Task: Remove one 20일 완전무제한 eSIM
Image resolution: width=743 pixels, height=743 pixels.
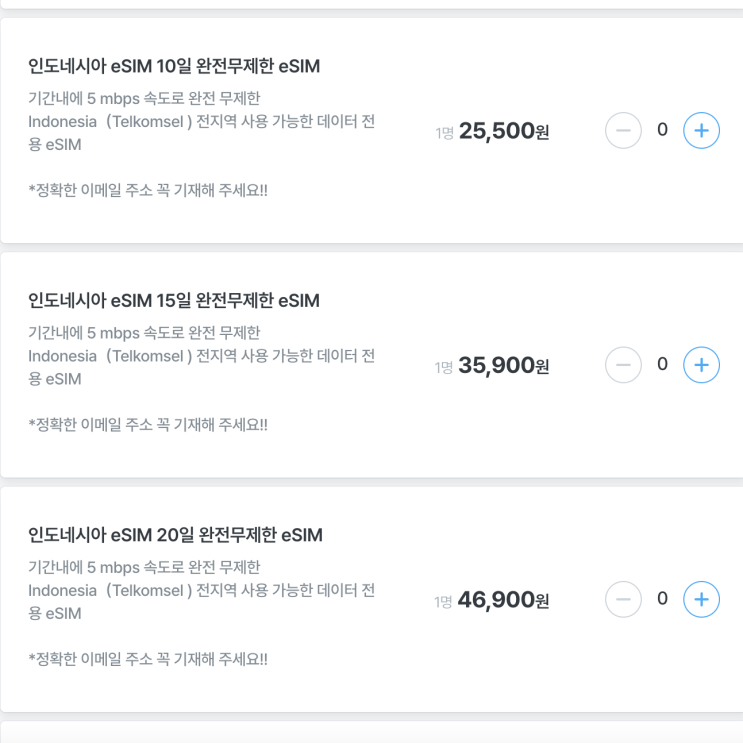Action: [x=623, y=599]
